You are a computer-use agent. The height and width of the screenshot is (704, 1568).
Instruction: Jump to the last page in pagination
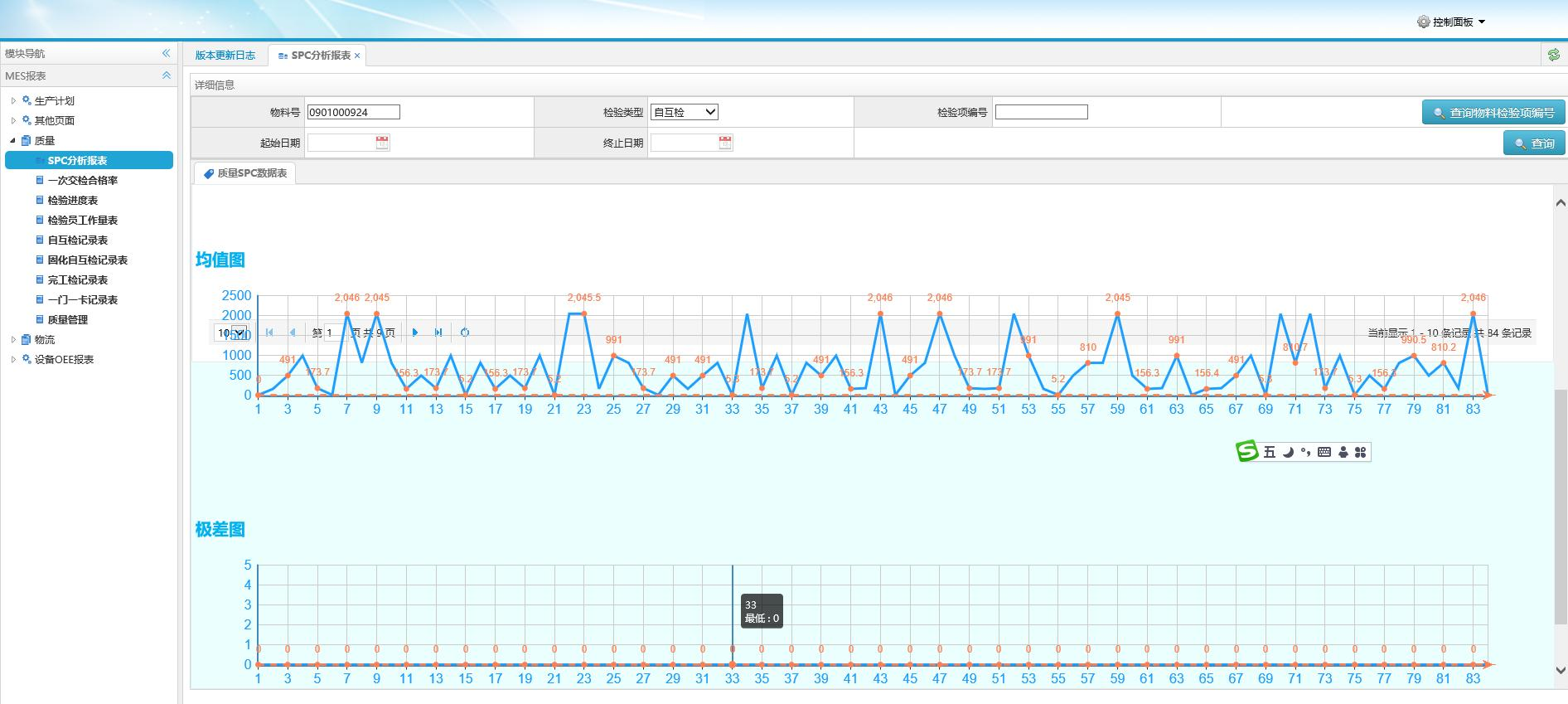[x=438, y=333]
